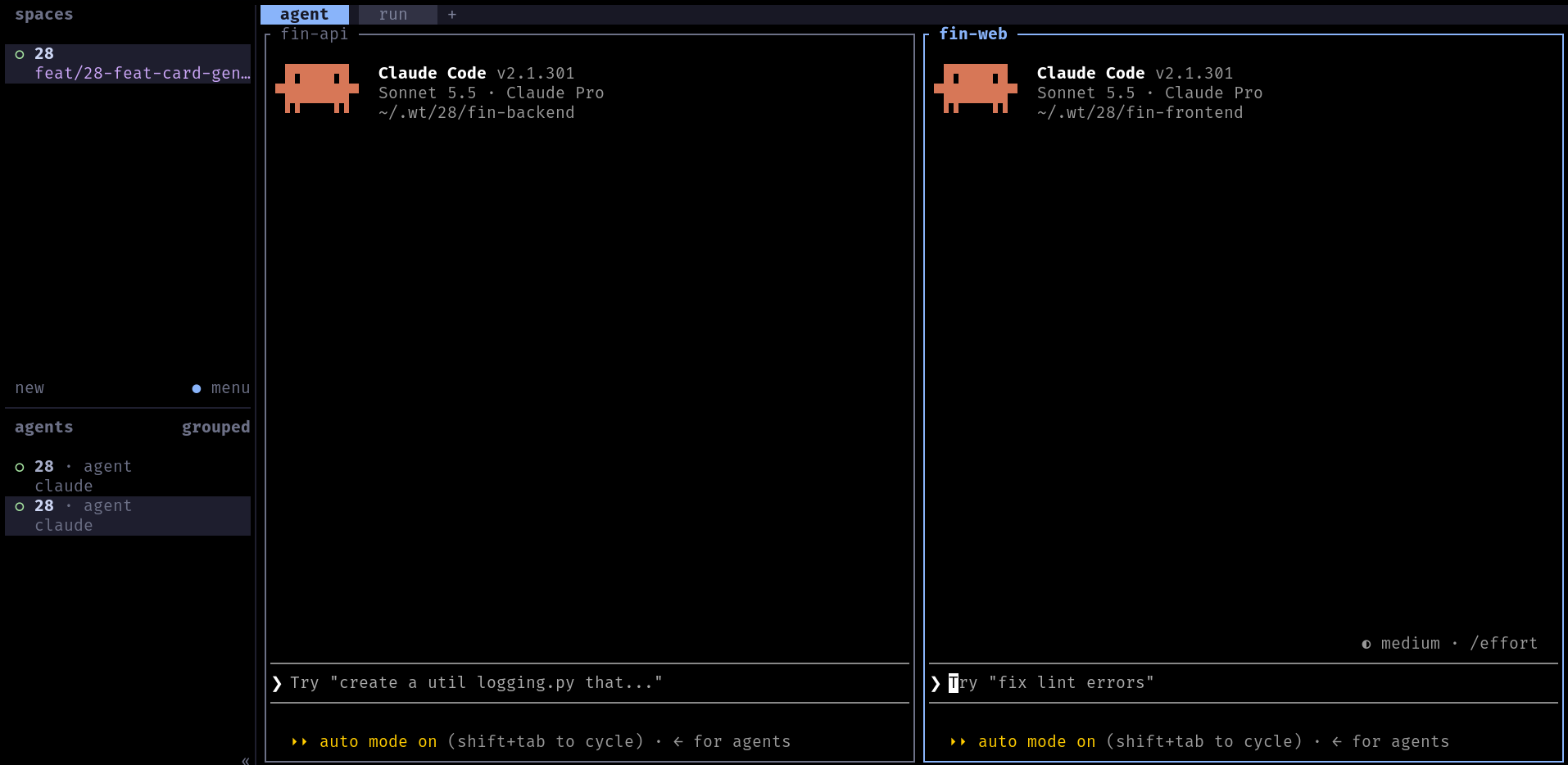Screen dimensions: 1568x765
Task: Select space 28 feat/28-feat-card-gen
Action: (x=128, y=63)
